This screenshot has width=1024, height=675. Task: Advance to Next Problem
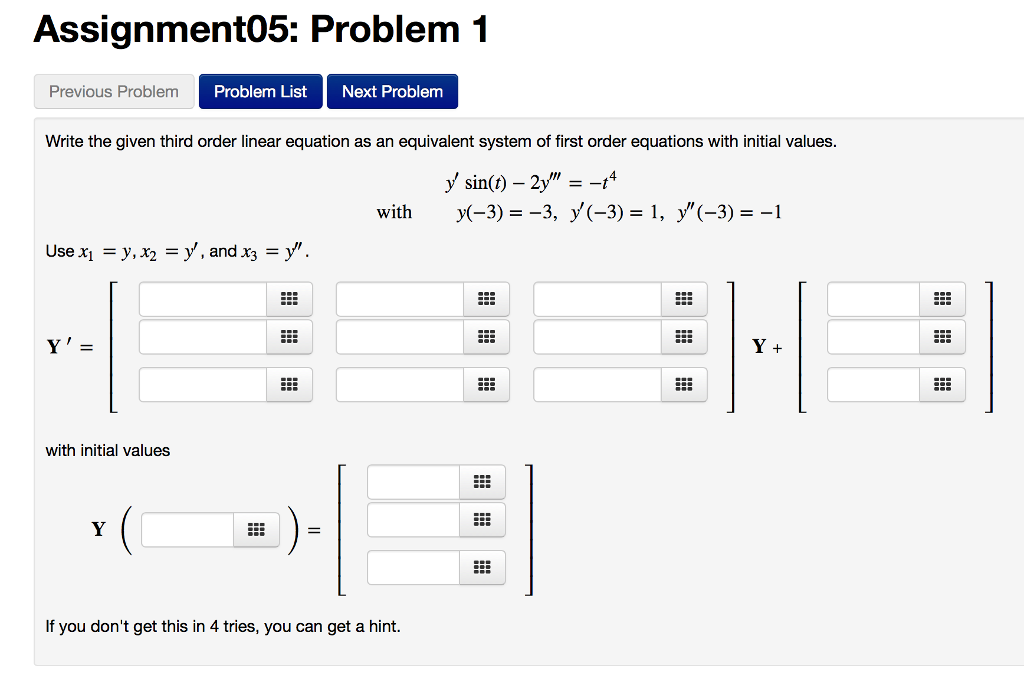pos(392,91)
